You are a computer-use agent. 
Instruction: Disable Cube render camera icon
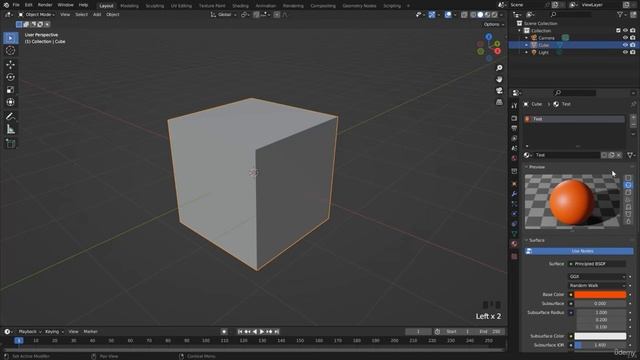tap(633, 45)
